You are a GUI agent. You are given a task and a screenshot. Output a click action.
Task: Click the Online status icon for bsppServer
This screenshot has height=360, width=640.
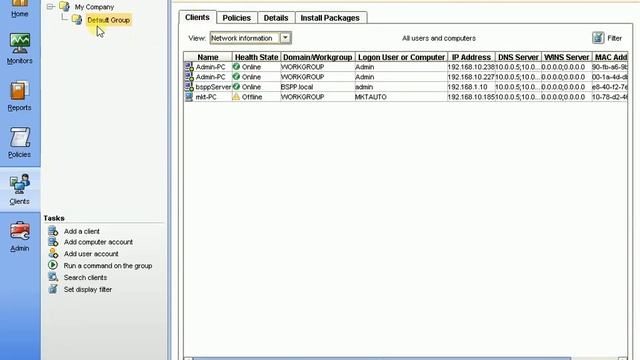pos(236,87)
